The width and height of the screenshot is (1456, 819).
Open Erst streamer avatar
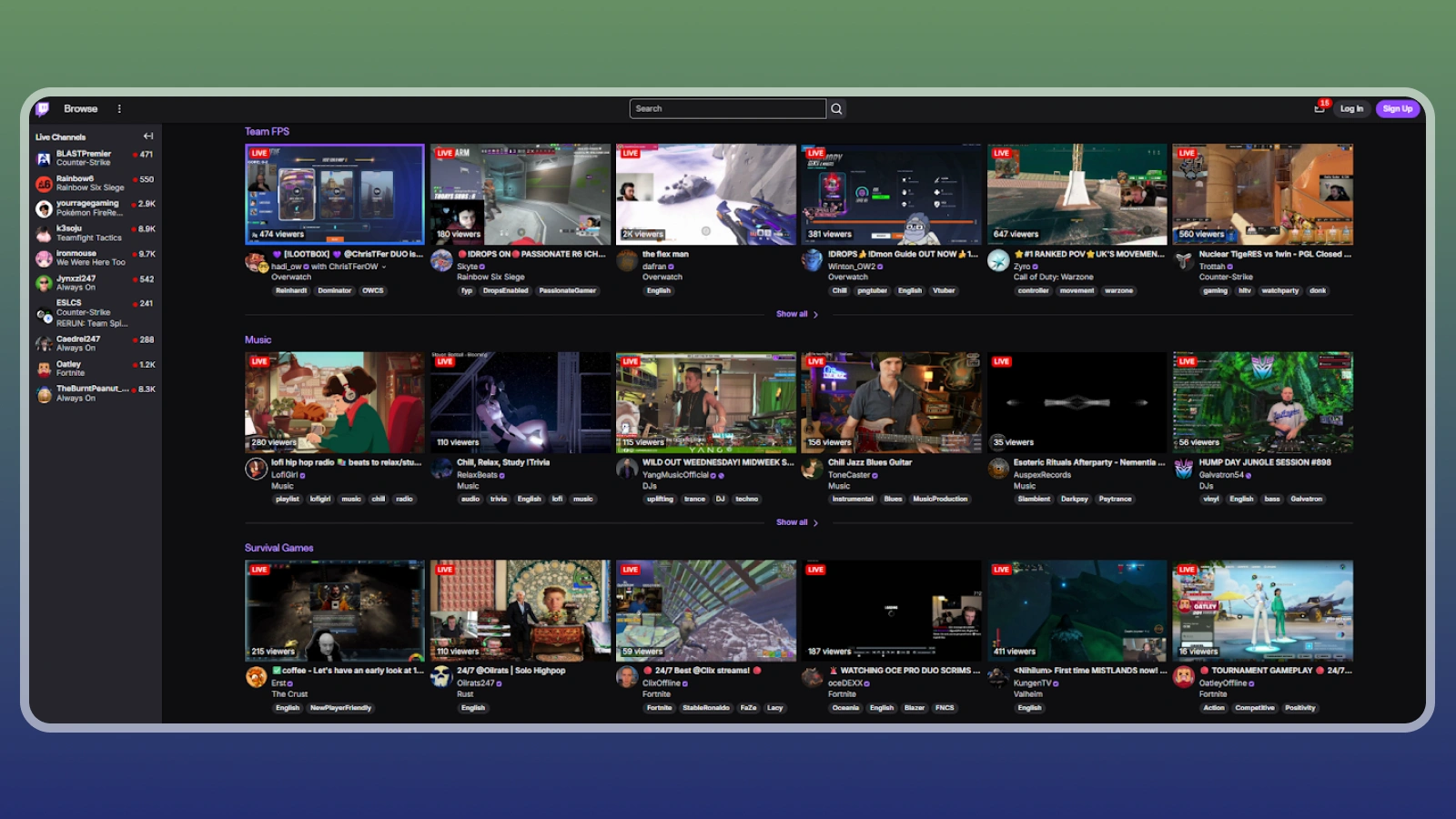pyautogui.click(x=257, y=677)
